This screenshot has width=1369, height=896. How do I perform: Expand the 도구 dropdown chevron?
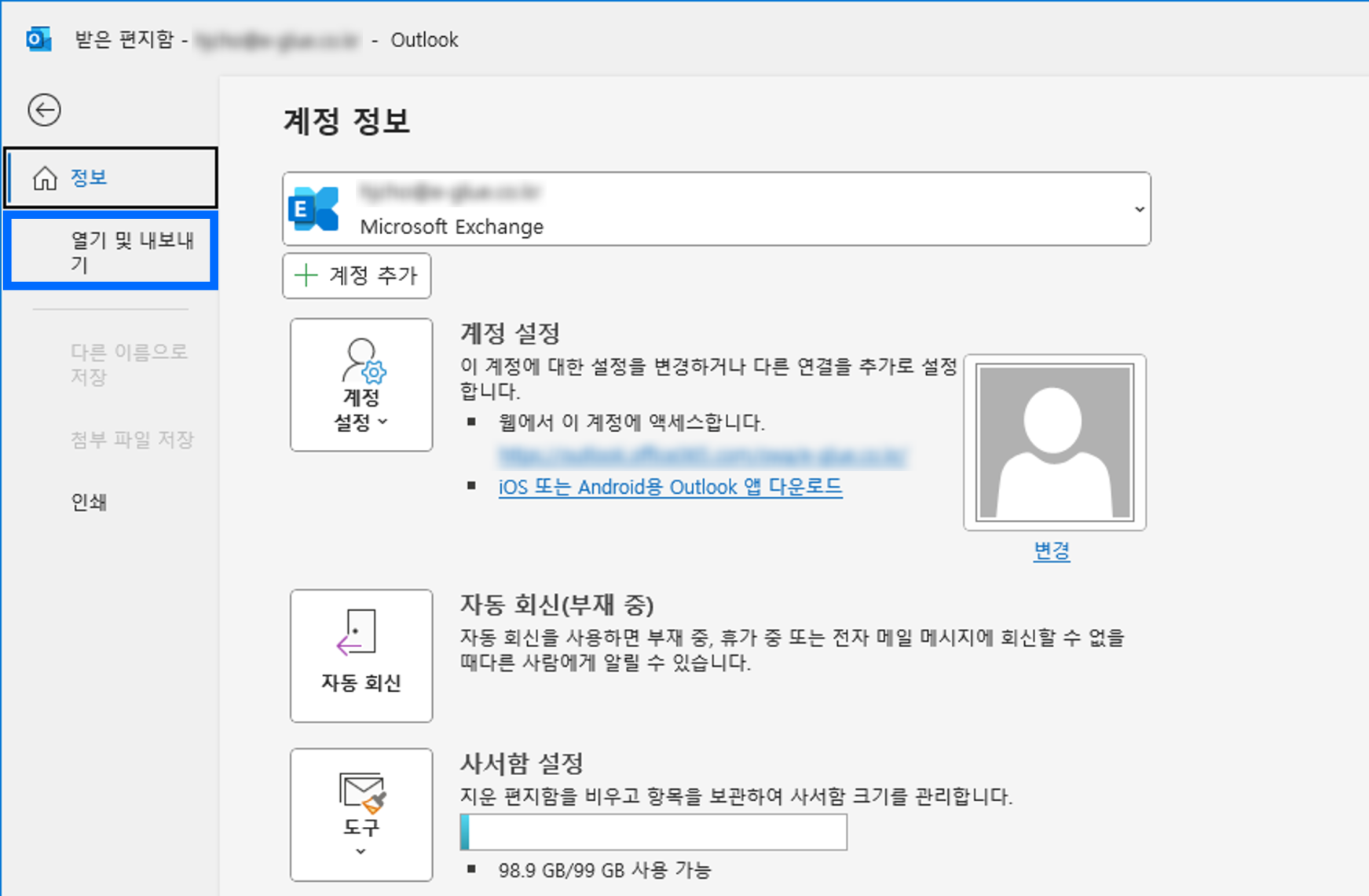point(361,851)
